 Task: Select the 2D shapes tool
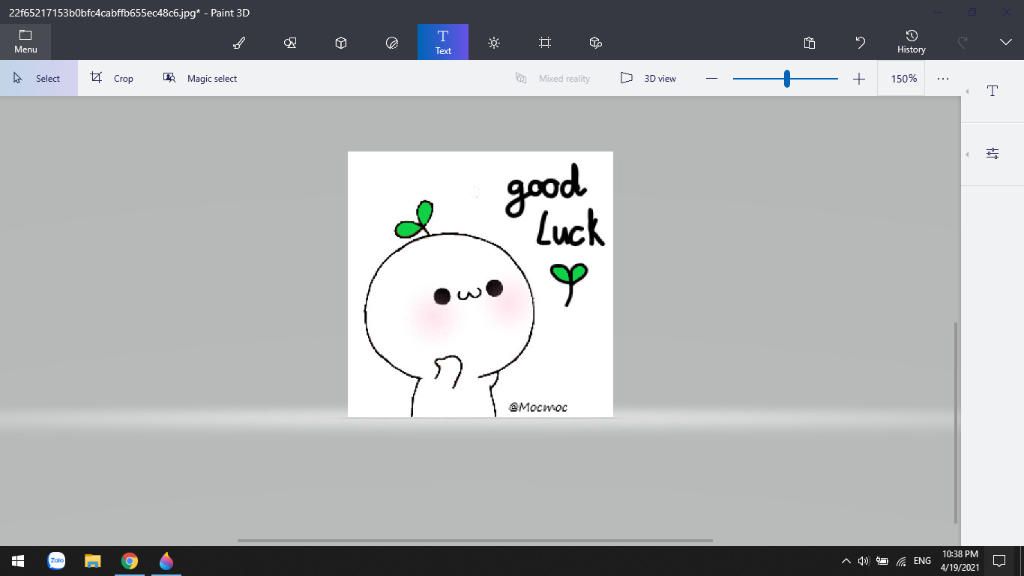click(290, 42)
